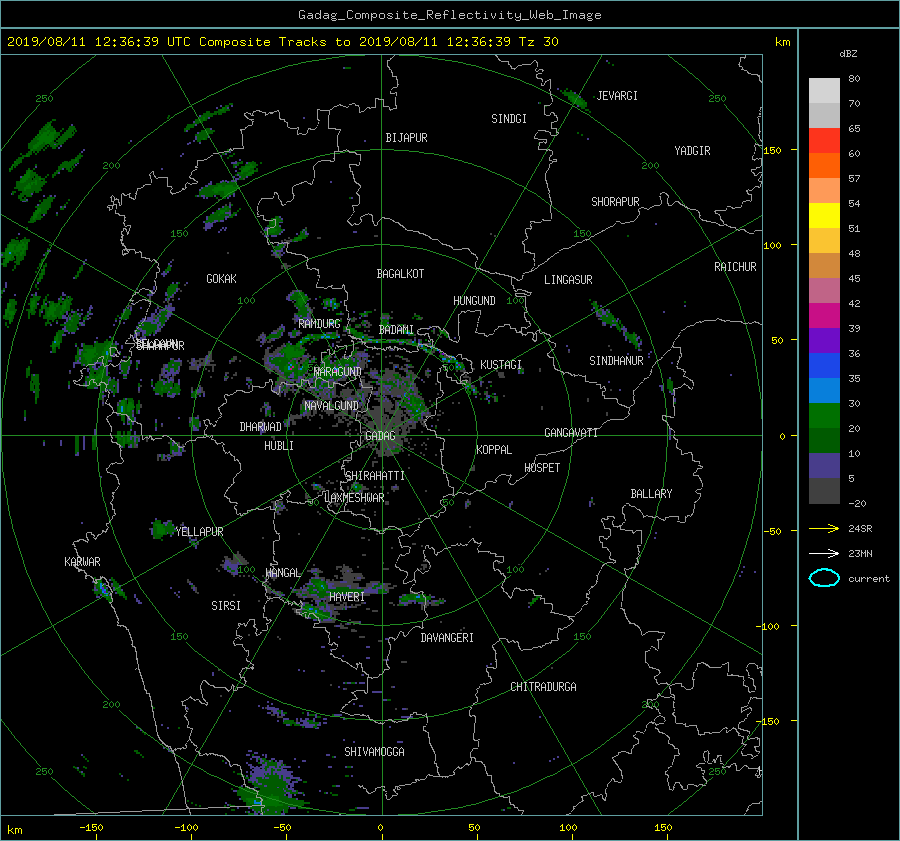Click the DAVANGERI city label
Screen dimensions: 900x841
(447, 638)
